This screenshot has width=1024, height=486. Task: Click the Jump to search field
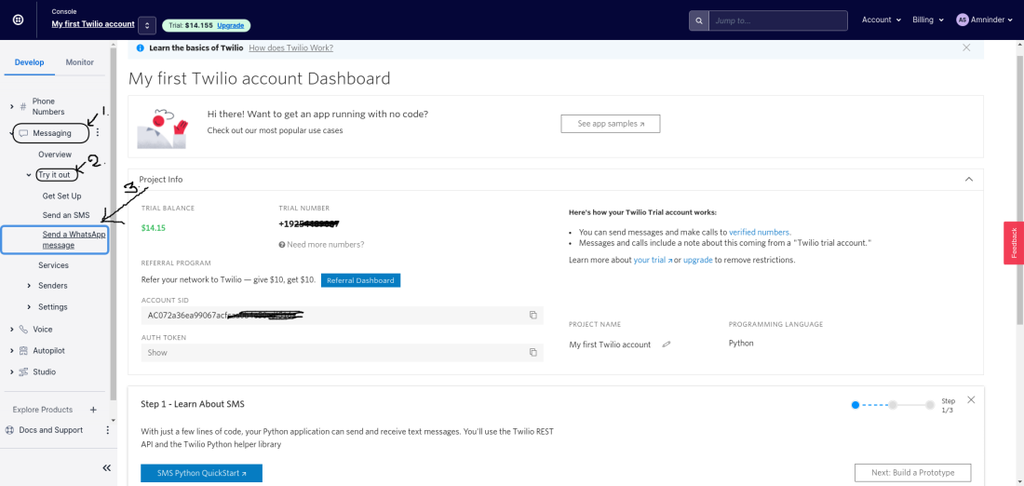tap(776, 20)
